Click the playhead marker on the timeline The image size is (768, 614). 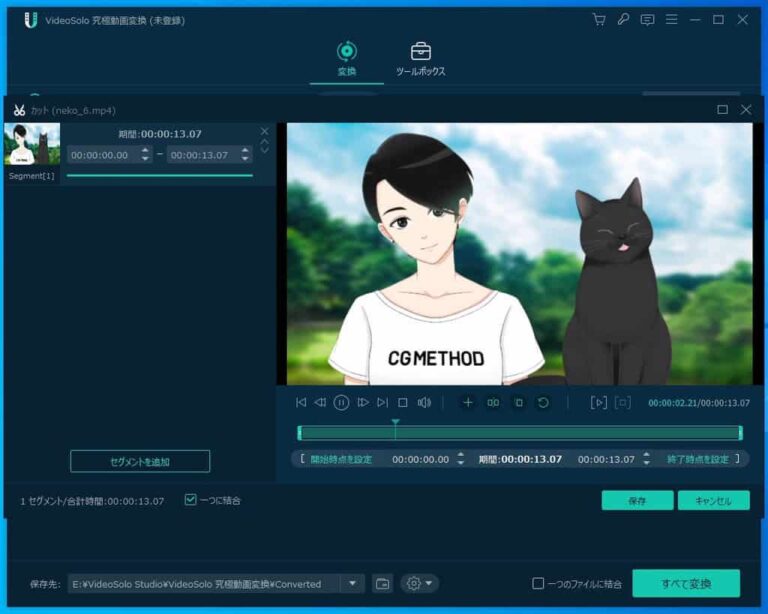[395, 425]
